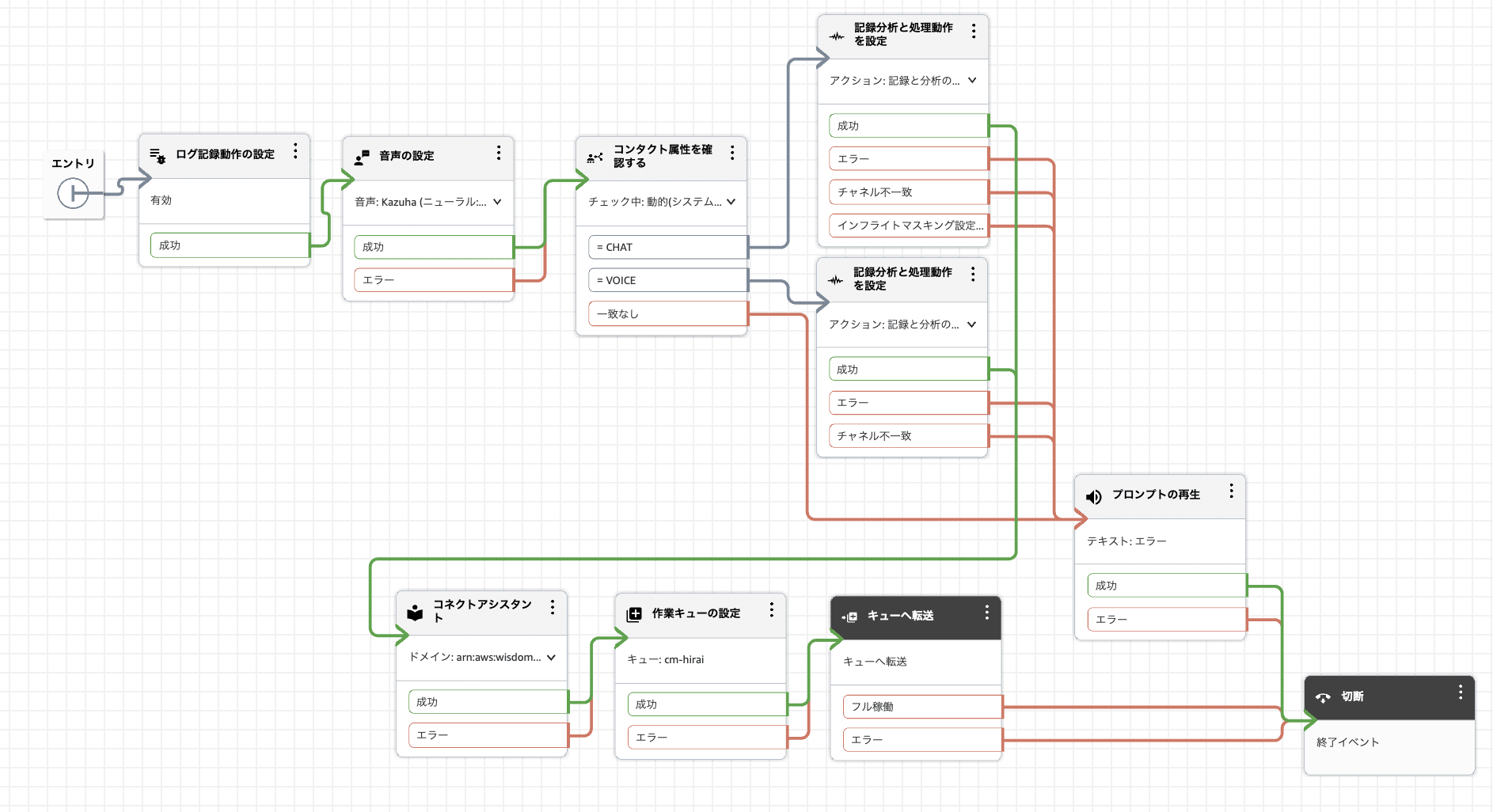This screenshot has height=812, width=1493.
Task: Open three-dot menu on 切断 block
Action: pyautogui.click(x=1461, y=693)
